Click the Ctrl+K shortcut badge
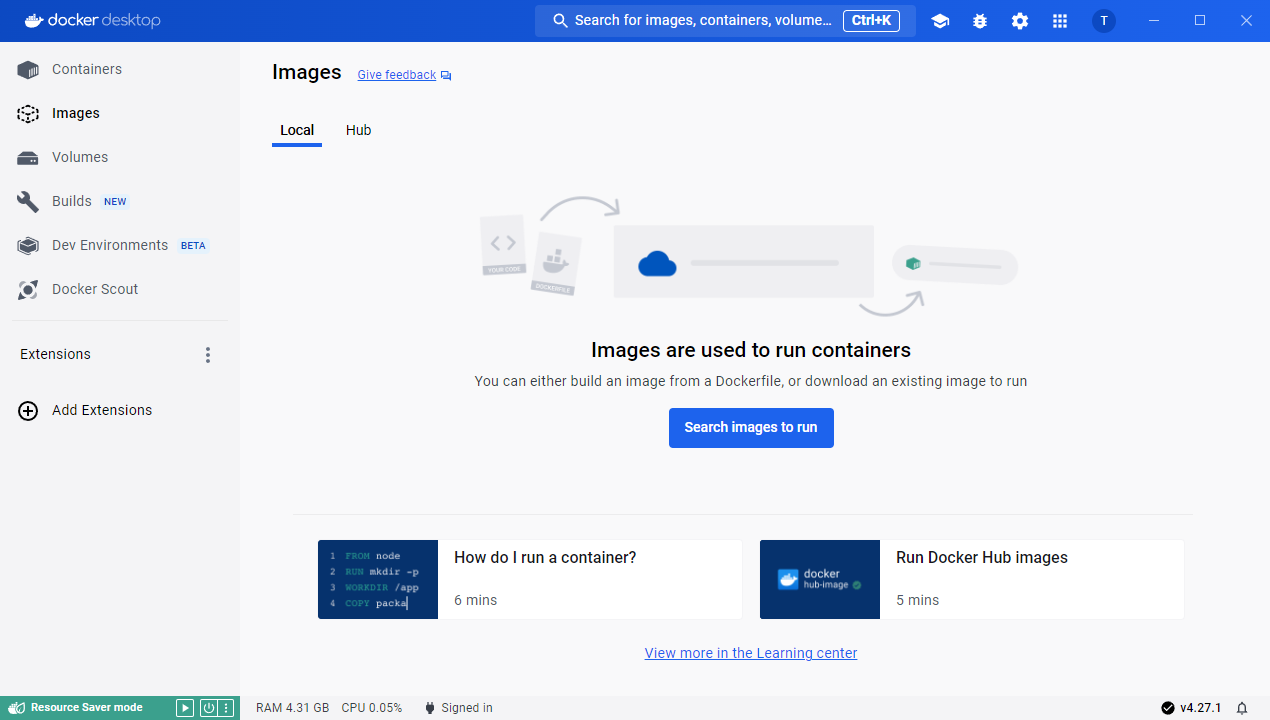The width and height of the screenshot is (1270, 720). [x=872, y=20]
